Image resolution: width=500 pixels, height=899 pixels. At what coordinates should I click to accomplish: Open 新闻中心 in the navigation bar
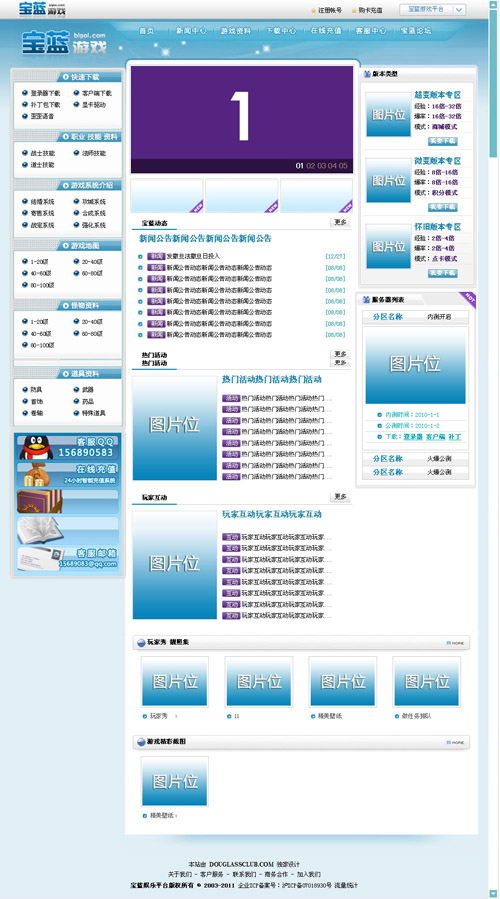(191, 31)
